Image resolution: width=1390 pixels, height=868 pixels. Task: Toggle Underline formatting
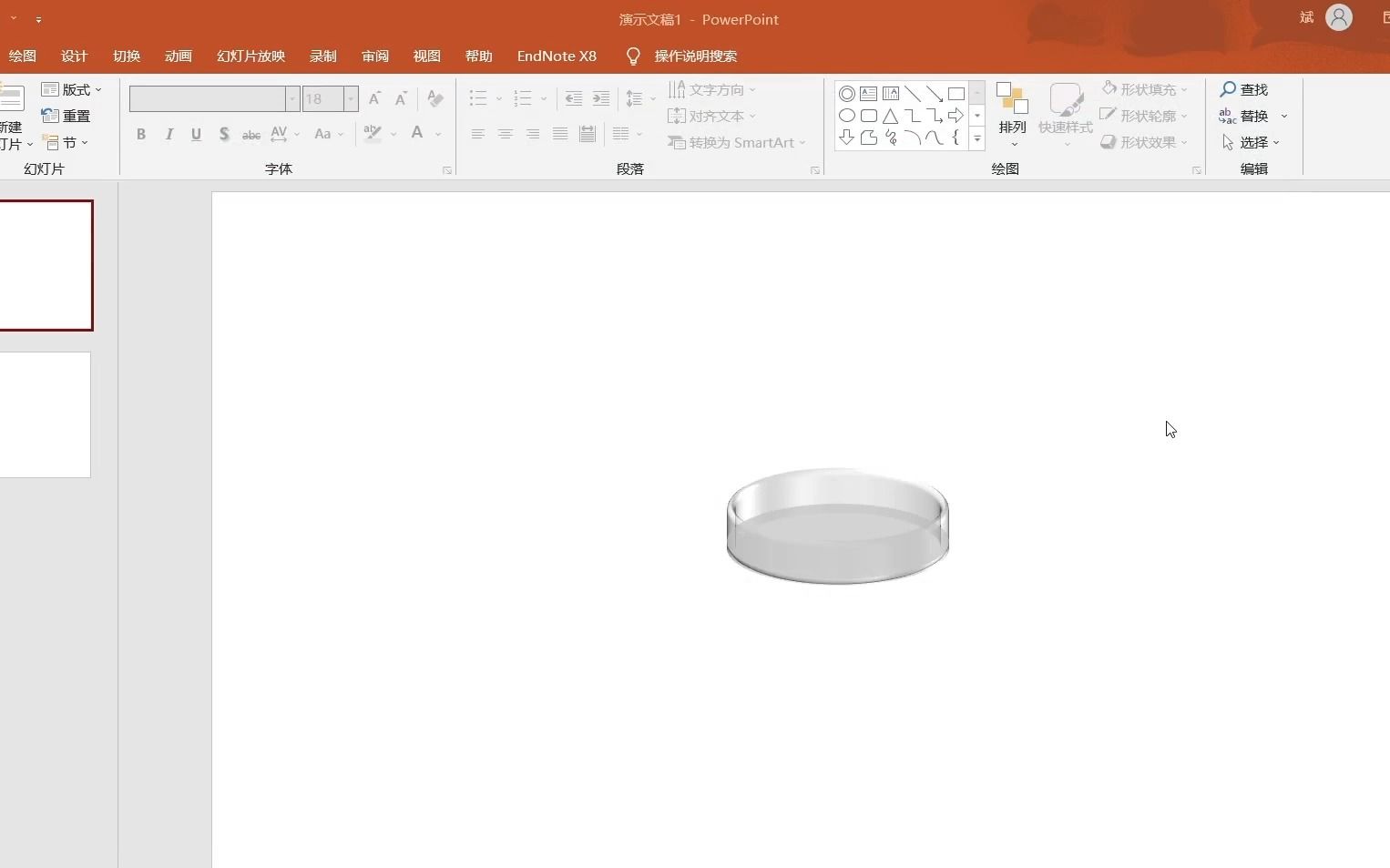pos(197,134)
